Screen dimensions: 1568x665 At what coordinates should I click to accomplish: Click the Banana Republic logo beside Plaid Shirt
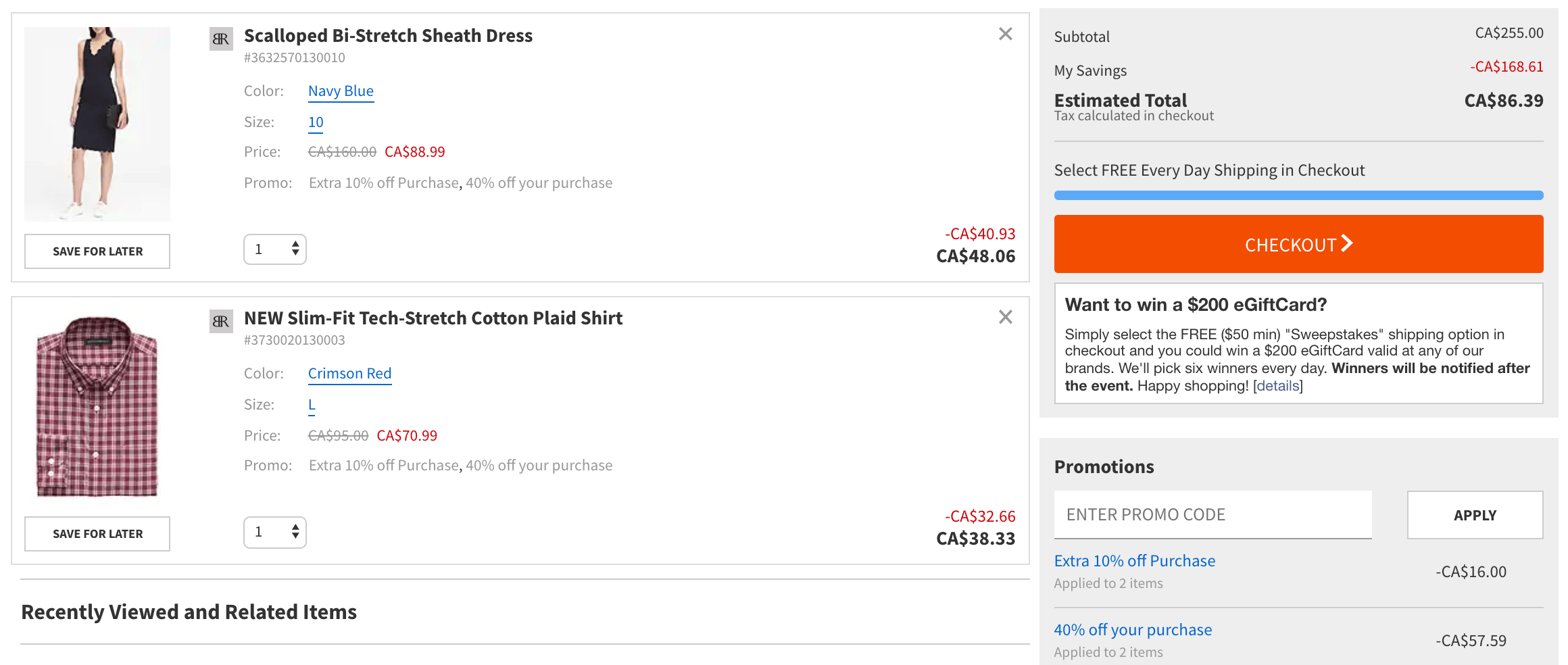[221, 322]
